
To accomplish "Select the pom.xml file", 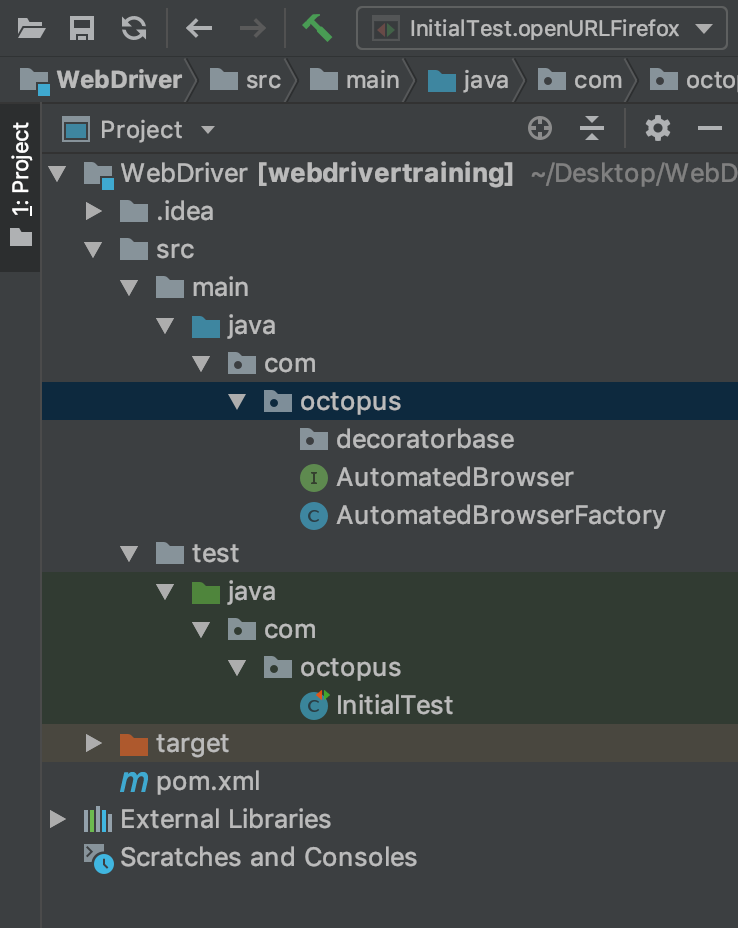I will pos(207,781).
